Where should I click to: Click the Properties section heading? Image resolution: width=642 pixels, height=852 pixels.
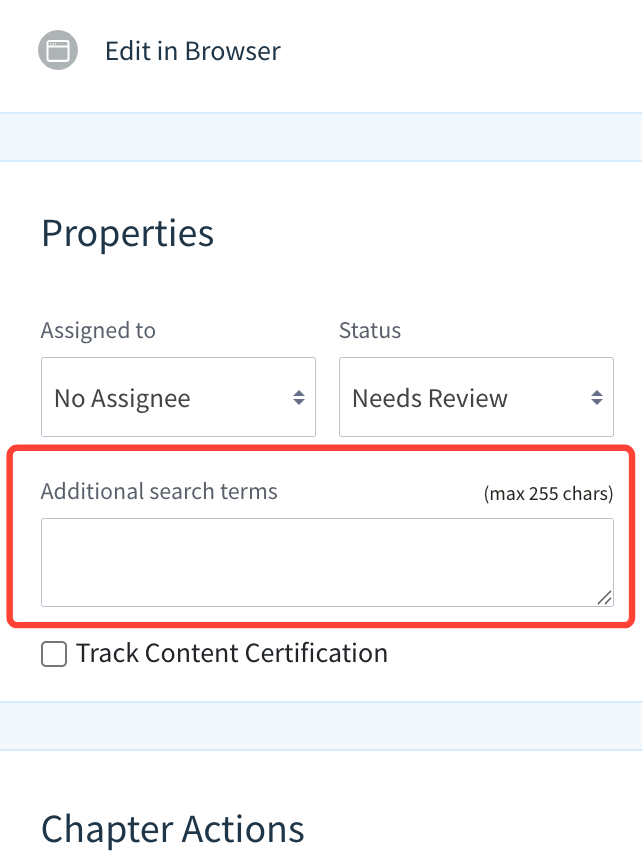coord(127,233)
